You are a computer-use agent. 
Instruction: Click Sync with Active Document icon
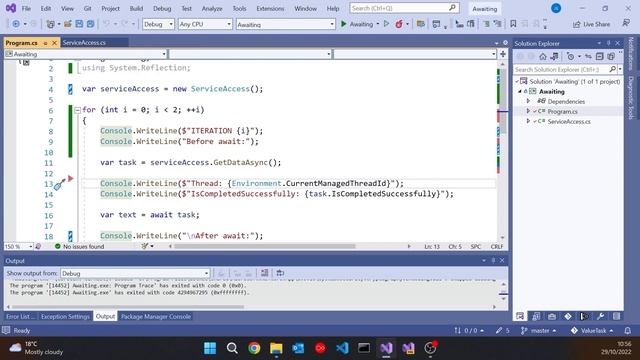588,56
